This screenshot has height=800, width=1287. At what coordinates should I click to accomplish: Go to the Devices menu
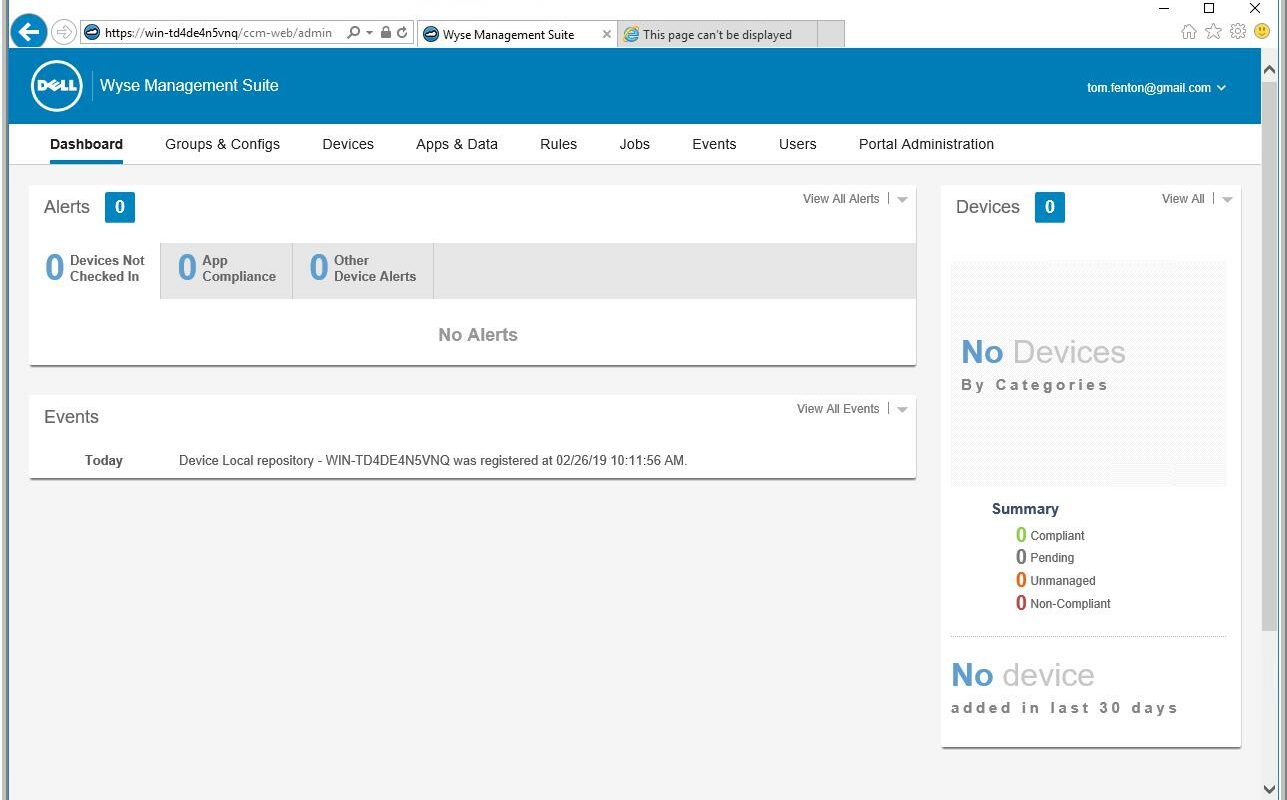(348, 144)
